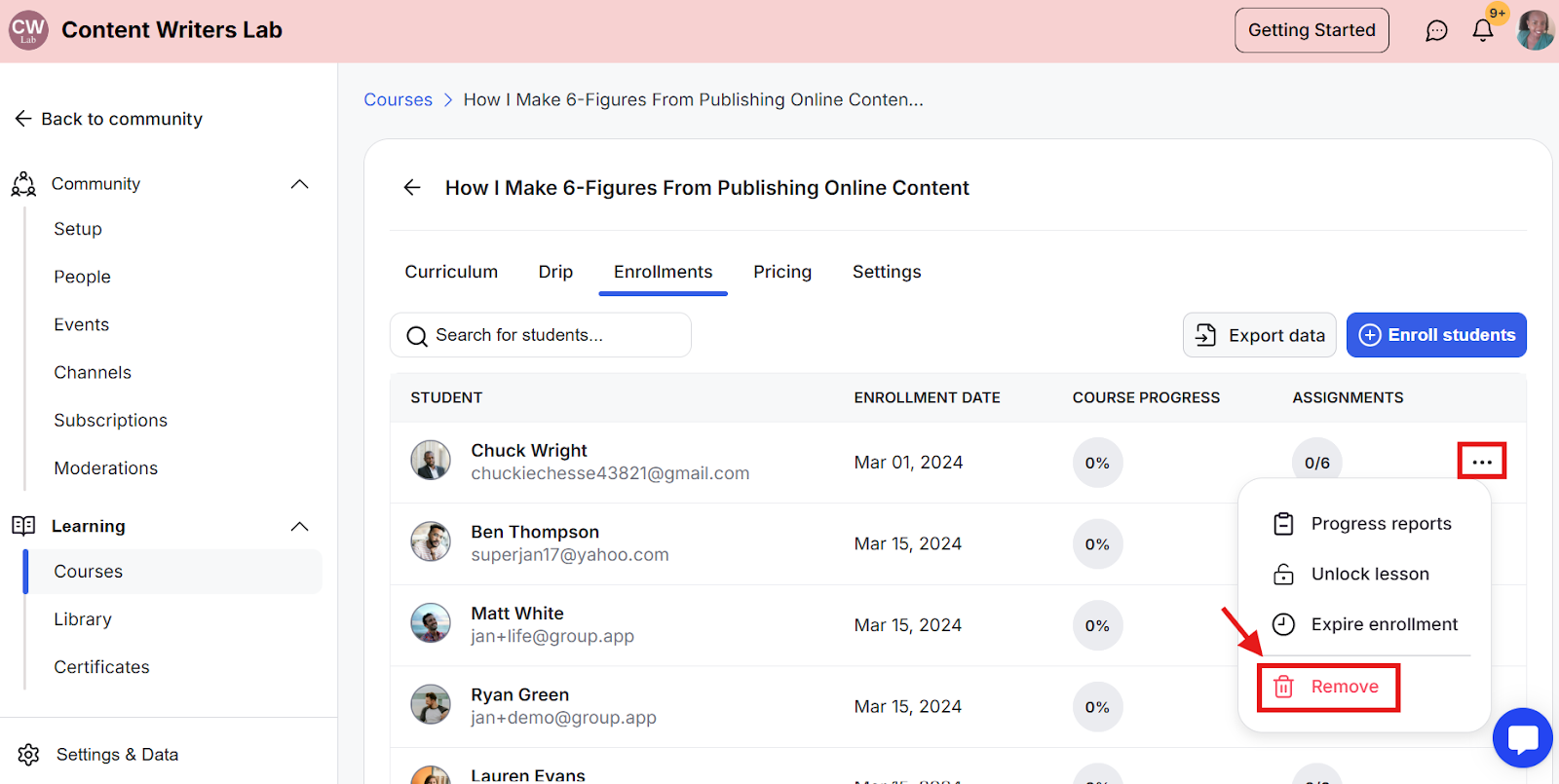Switch to the Curriculum tab
The width and height of the screenshot is (1559, 784).
(x=451, y=272)
